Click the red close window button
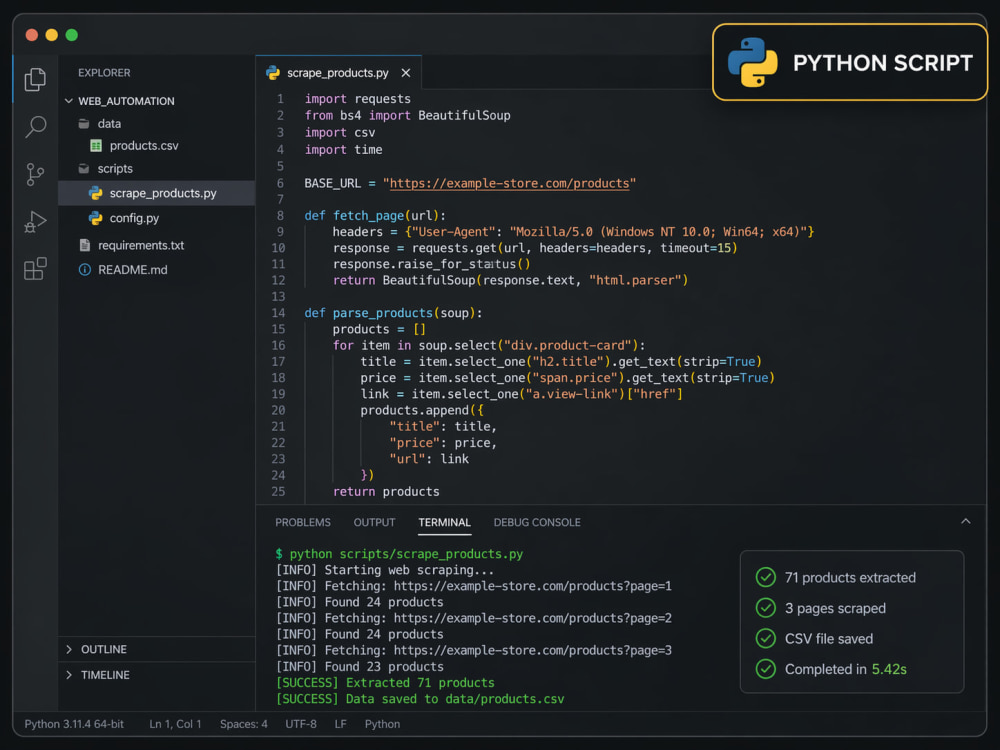This screenshot has width=1000, height=750. [31, 35]
